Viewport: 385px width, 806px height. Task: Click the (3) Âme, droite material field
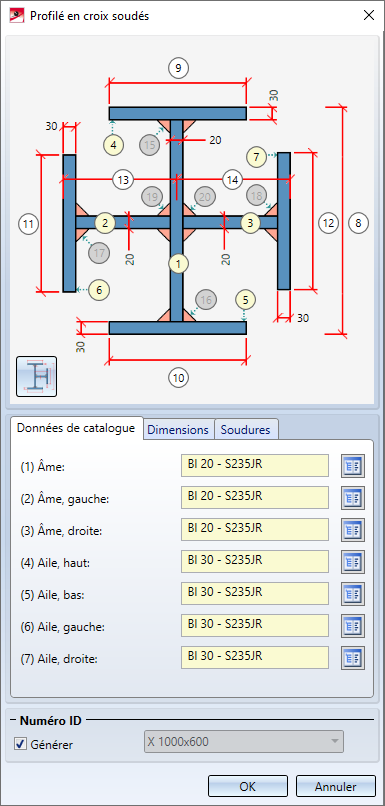(255, 529)
